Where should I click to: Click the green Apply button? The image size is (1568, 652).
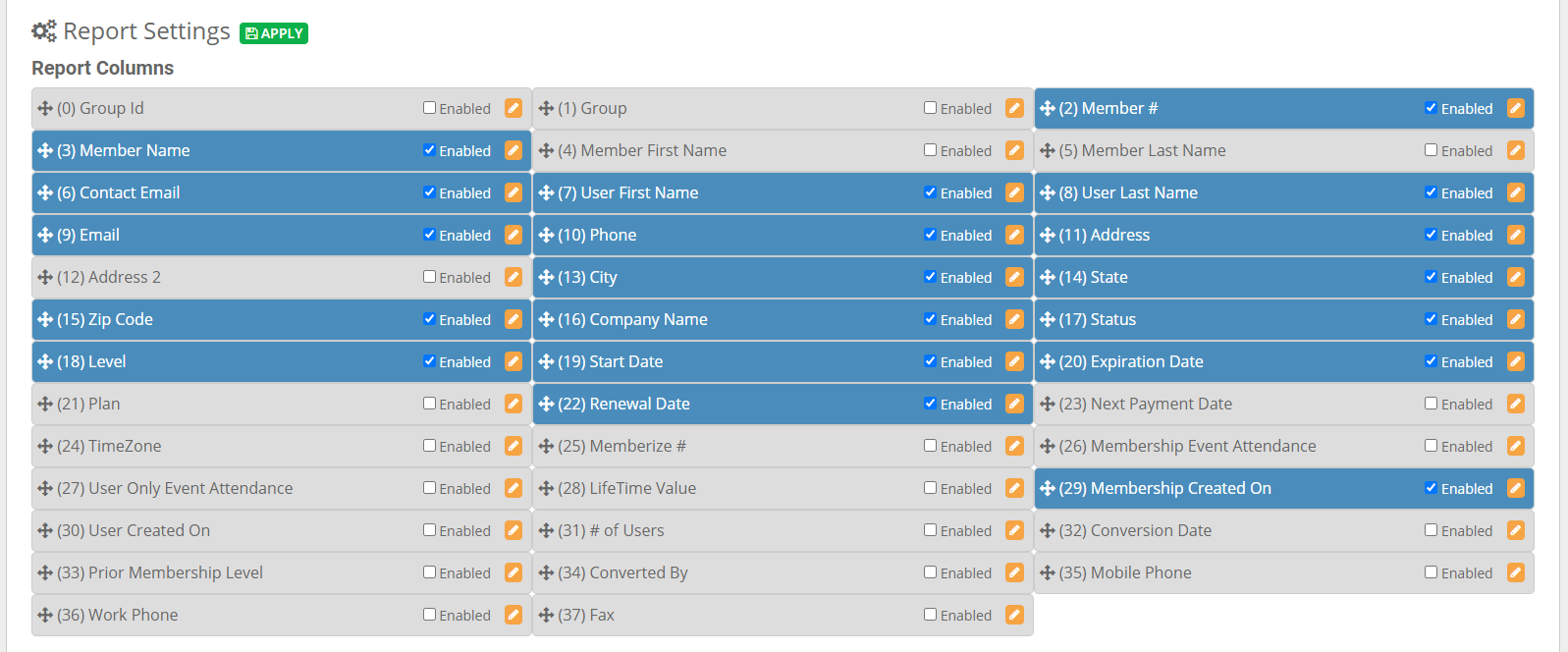tap(274, 33)
